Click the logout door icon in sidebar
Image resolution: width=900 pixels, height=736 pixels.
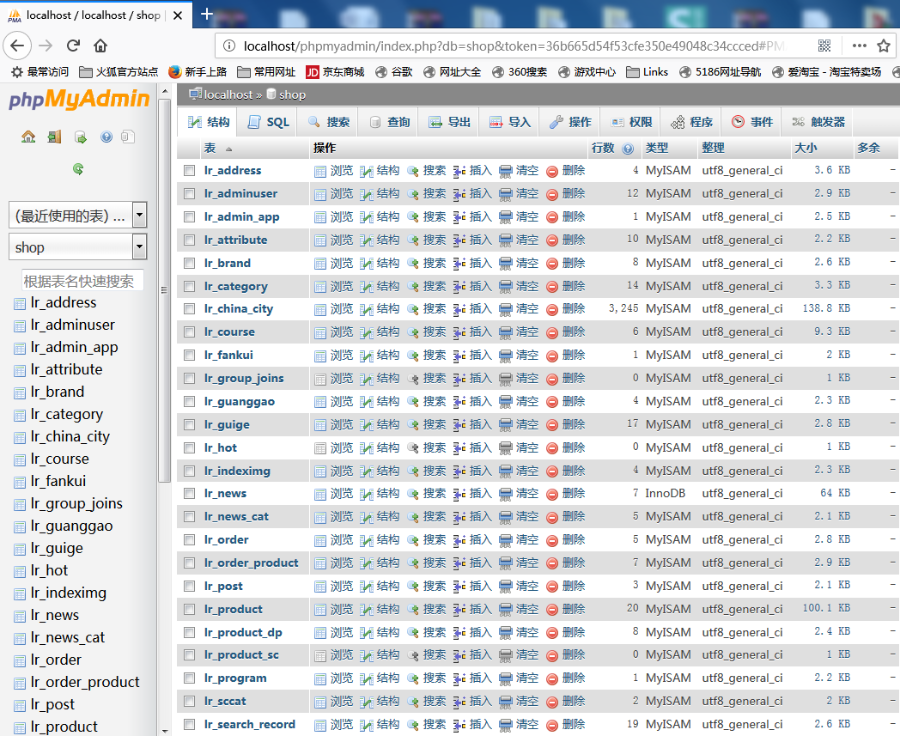(55, 137)
